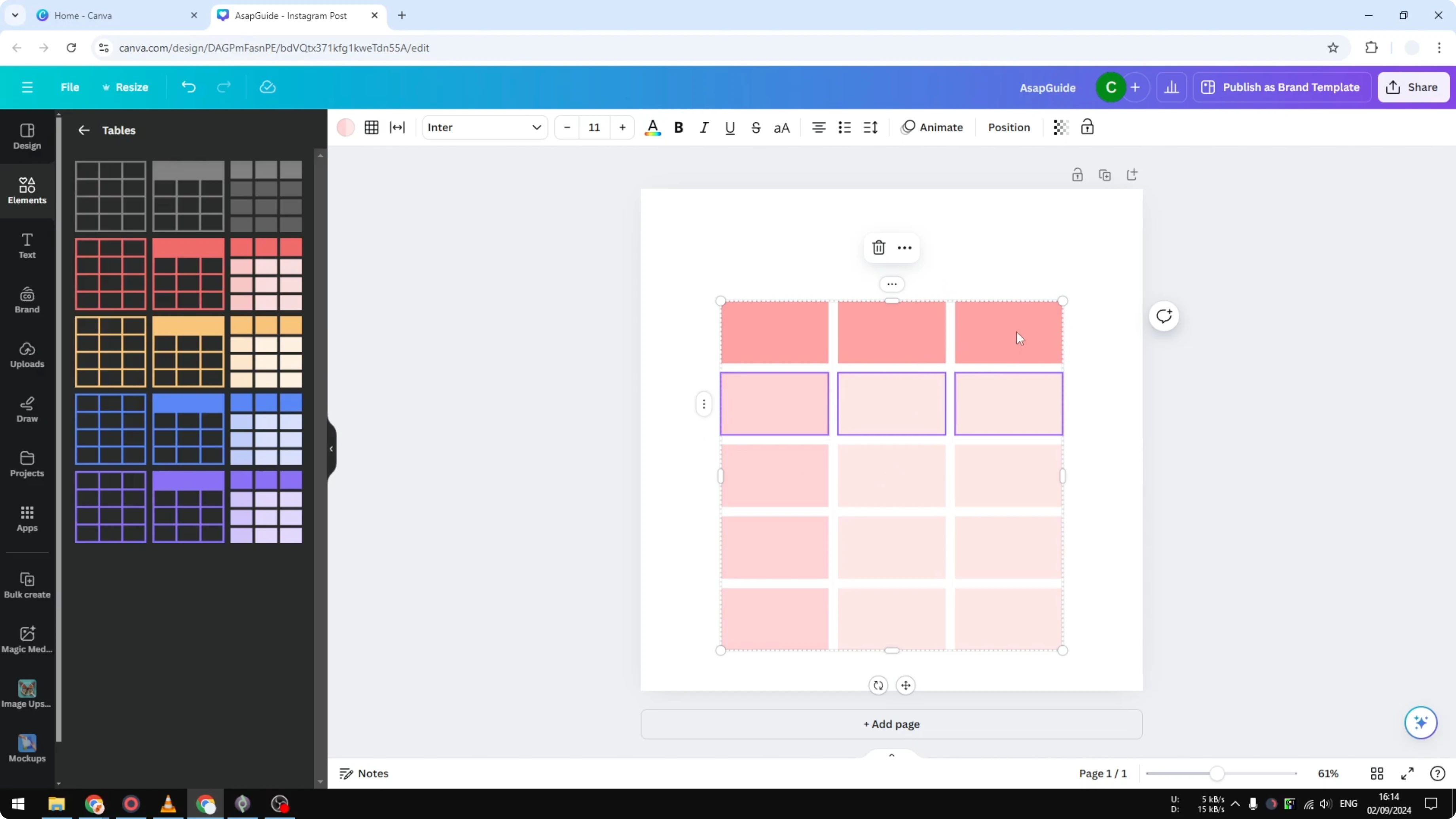Open the Animate panel
The width and height of the screenshot is (1456, 819).
932,128
